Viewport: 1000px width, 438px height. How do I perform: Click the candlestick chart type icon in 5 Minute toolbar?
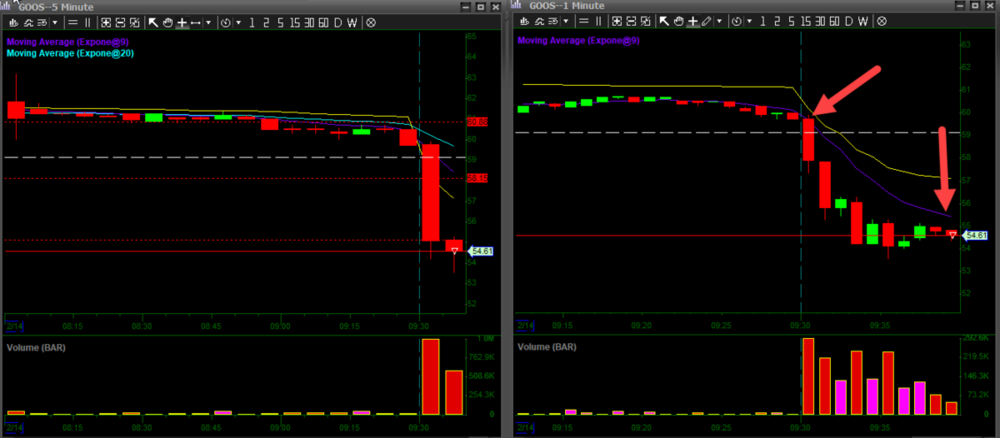click(x=13, y=21)
